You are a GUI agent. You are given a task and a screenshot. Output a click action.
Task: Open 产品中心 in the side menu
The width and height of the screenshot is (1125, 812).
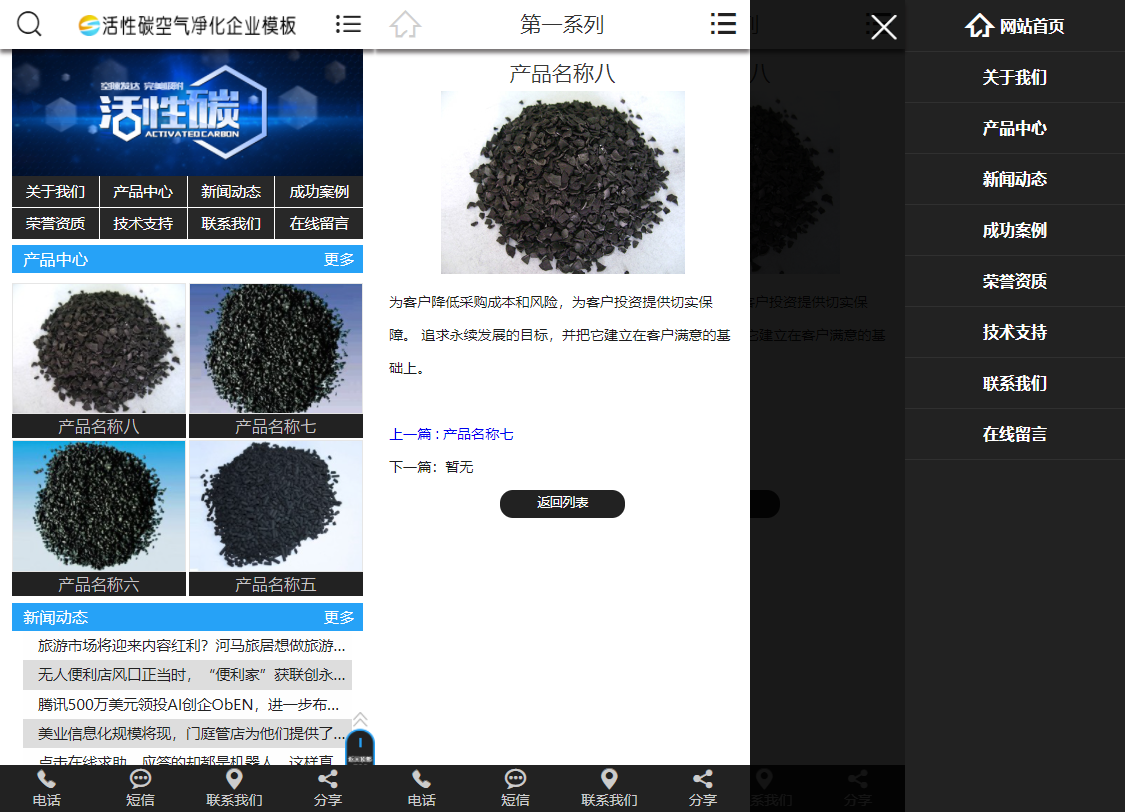click(1015, 128)
